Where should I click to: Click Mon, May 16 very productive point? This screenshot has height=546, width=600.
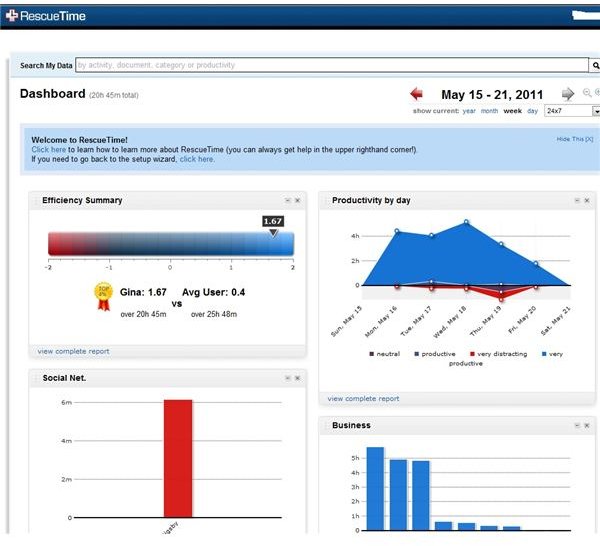(397, 231)
